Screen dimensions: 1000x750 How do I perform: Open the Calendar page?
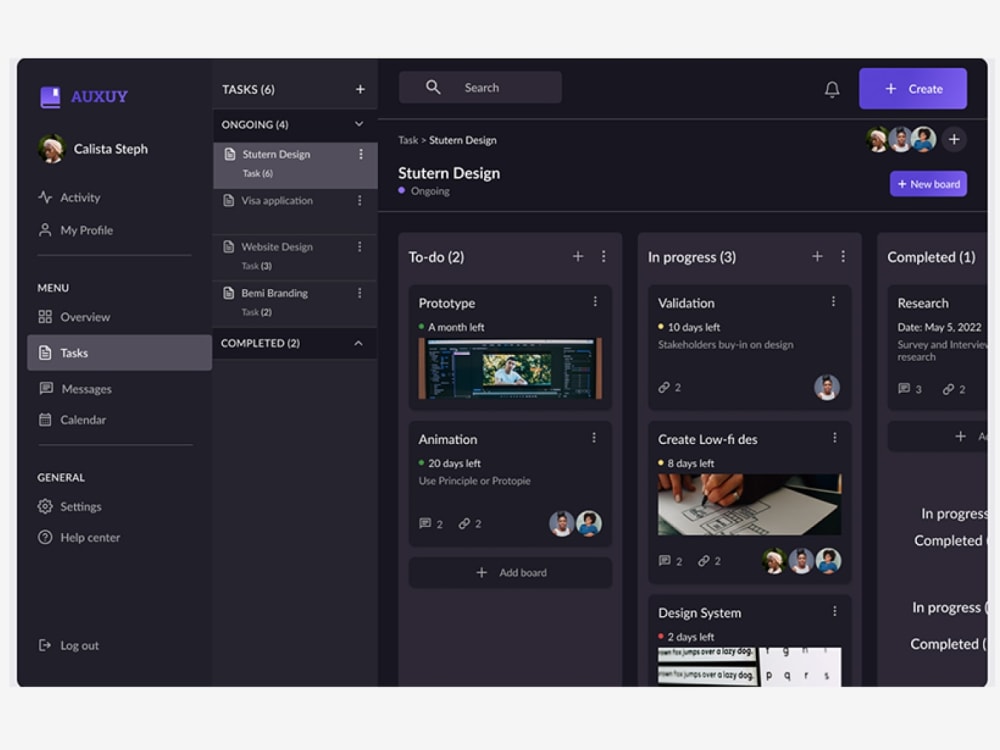pos(72,420)
